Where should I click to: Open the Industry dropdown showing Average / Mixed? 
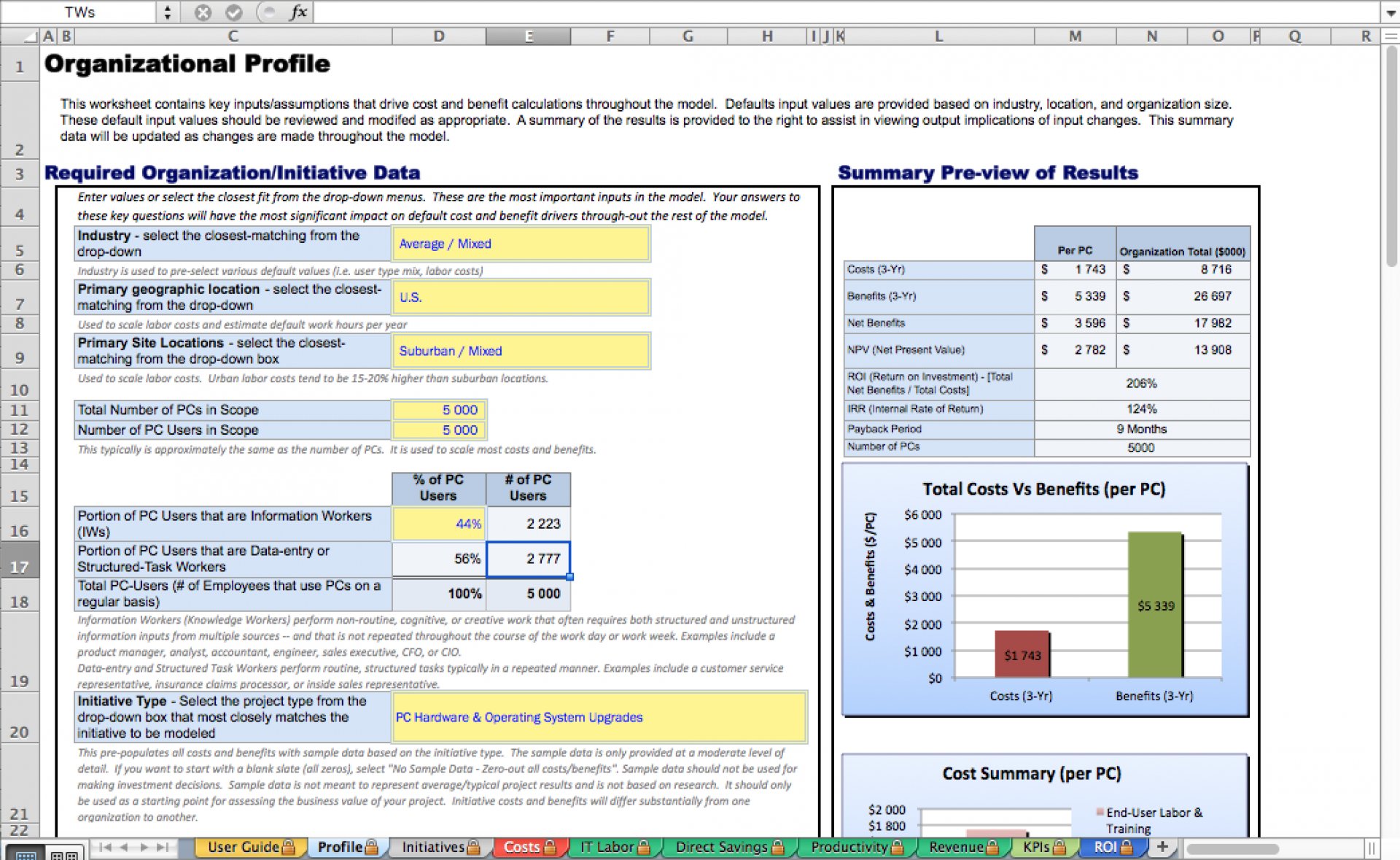(x=521, y=244)
